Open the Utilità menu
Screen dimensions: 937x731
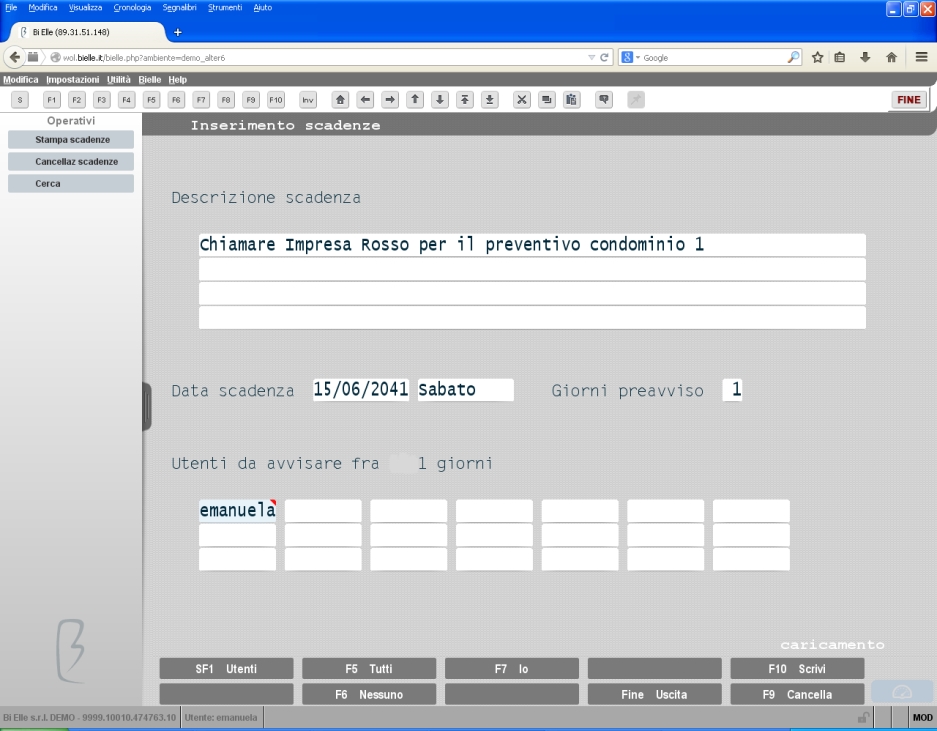[119, 79]
